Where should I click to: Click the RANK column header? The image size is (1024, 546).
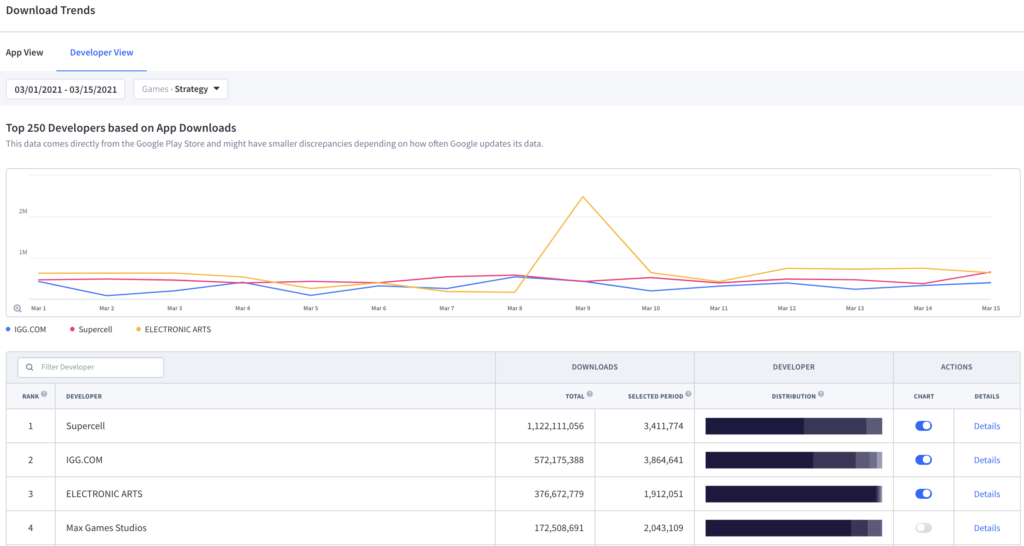(x=31, y=396)
